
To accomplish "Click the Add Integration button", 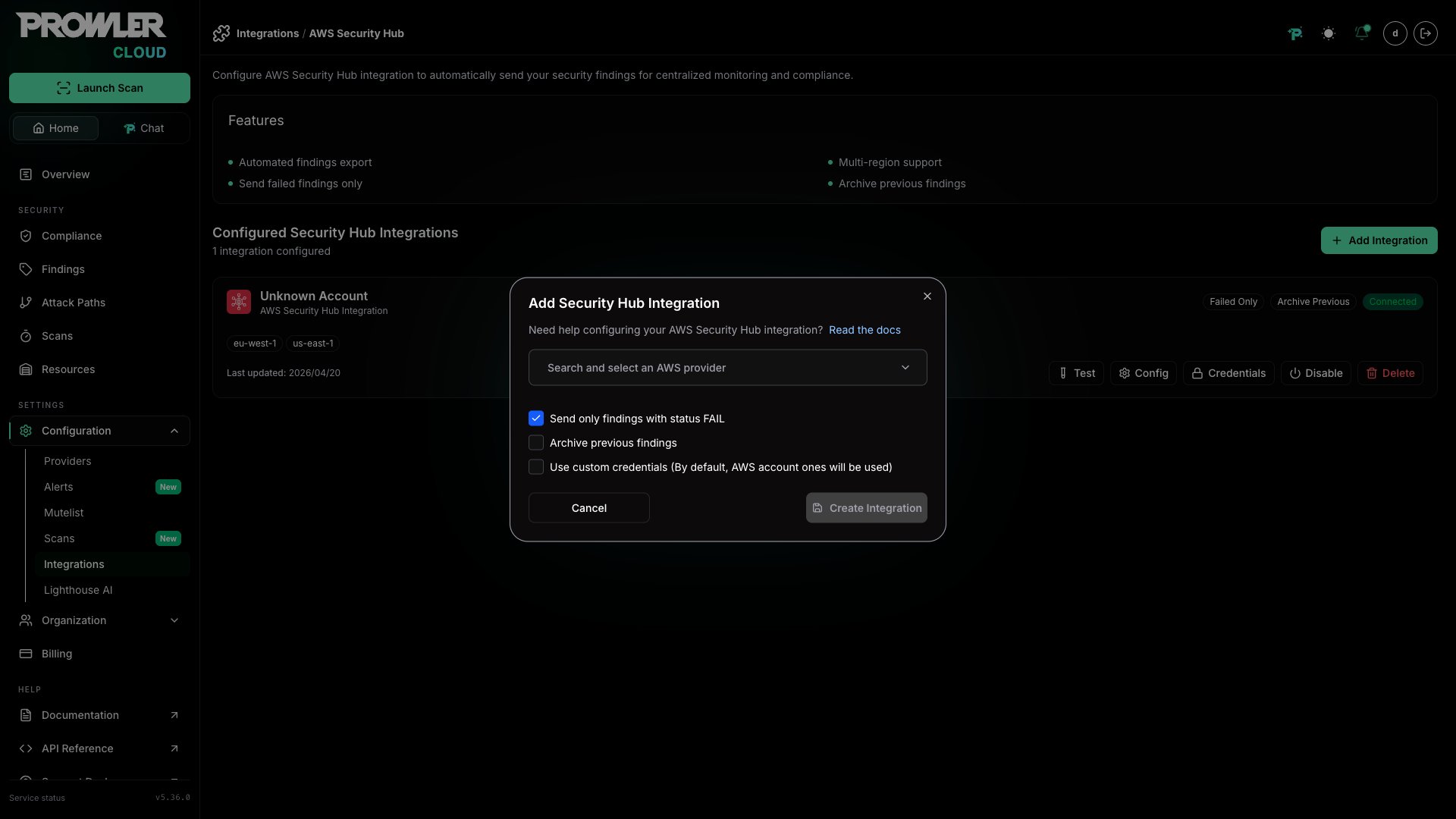I will tap(1379, 240).
